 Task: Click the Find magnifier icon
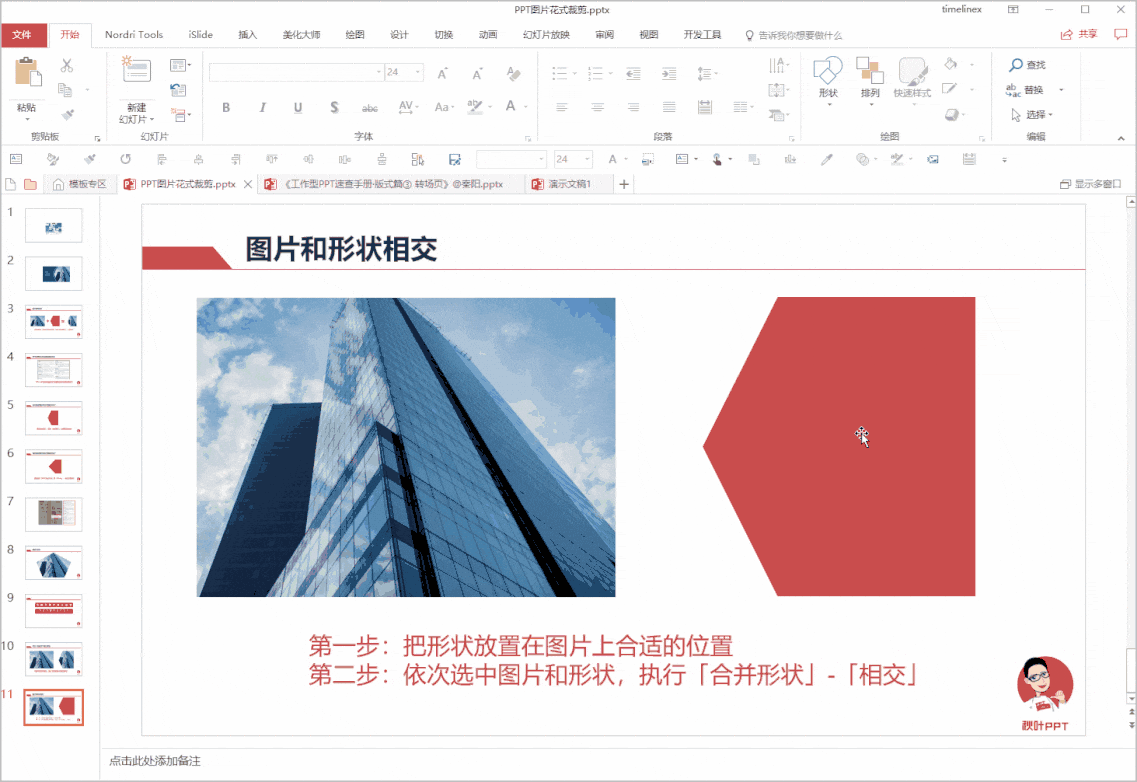1016,65
